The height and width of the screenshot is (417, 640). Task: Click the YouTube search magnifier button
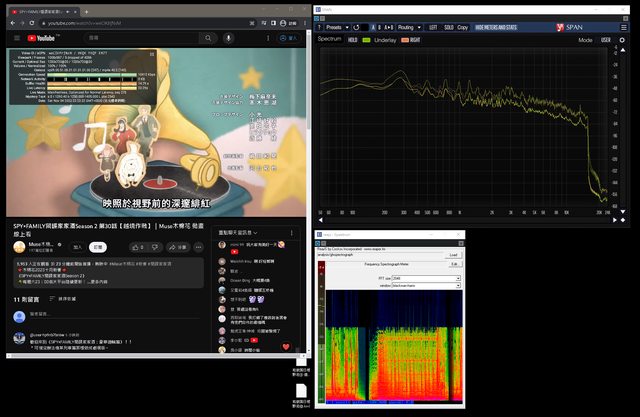[208, 38]
